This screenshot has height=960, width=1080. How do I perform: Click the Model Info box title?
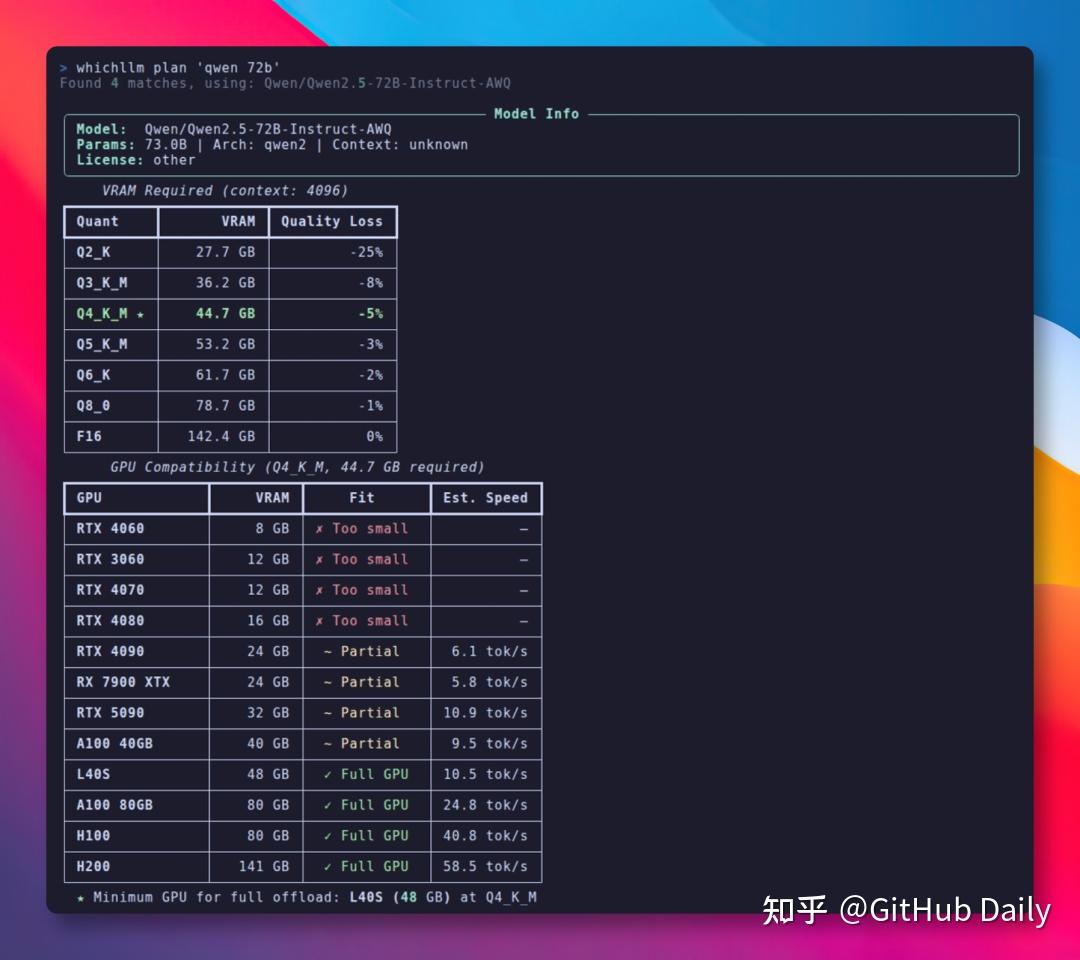[537, 114]
